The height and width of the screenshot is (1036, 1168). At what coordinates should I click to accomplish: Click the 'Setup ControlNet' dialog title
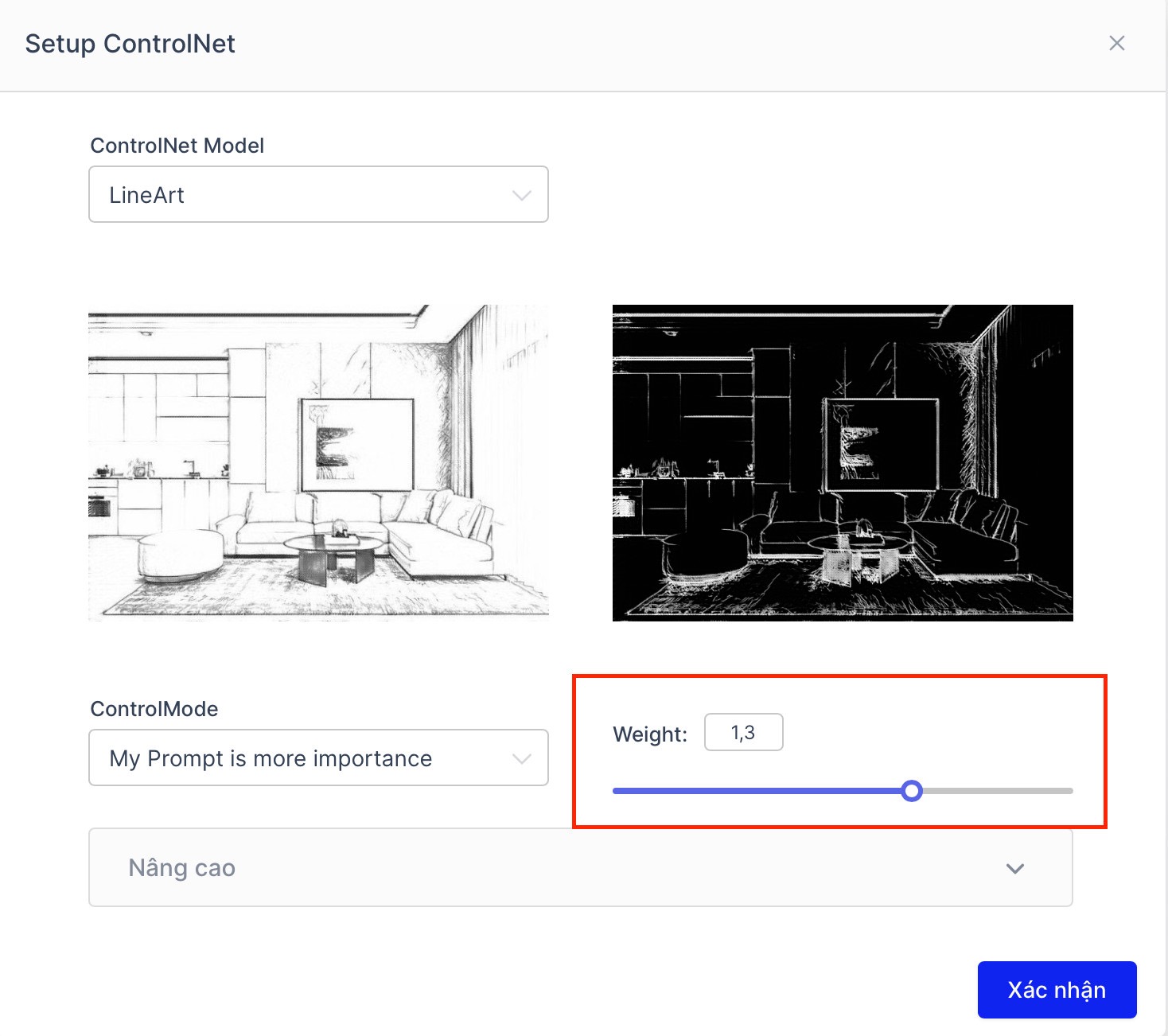click(x=130, y=44)
